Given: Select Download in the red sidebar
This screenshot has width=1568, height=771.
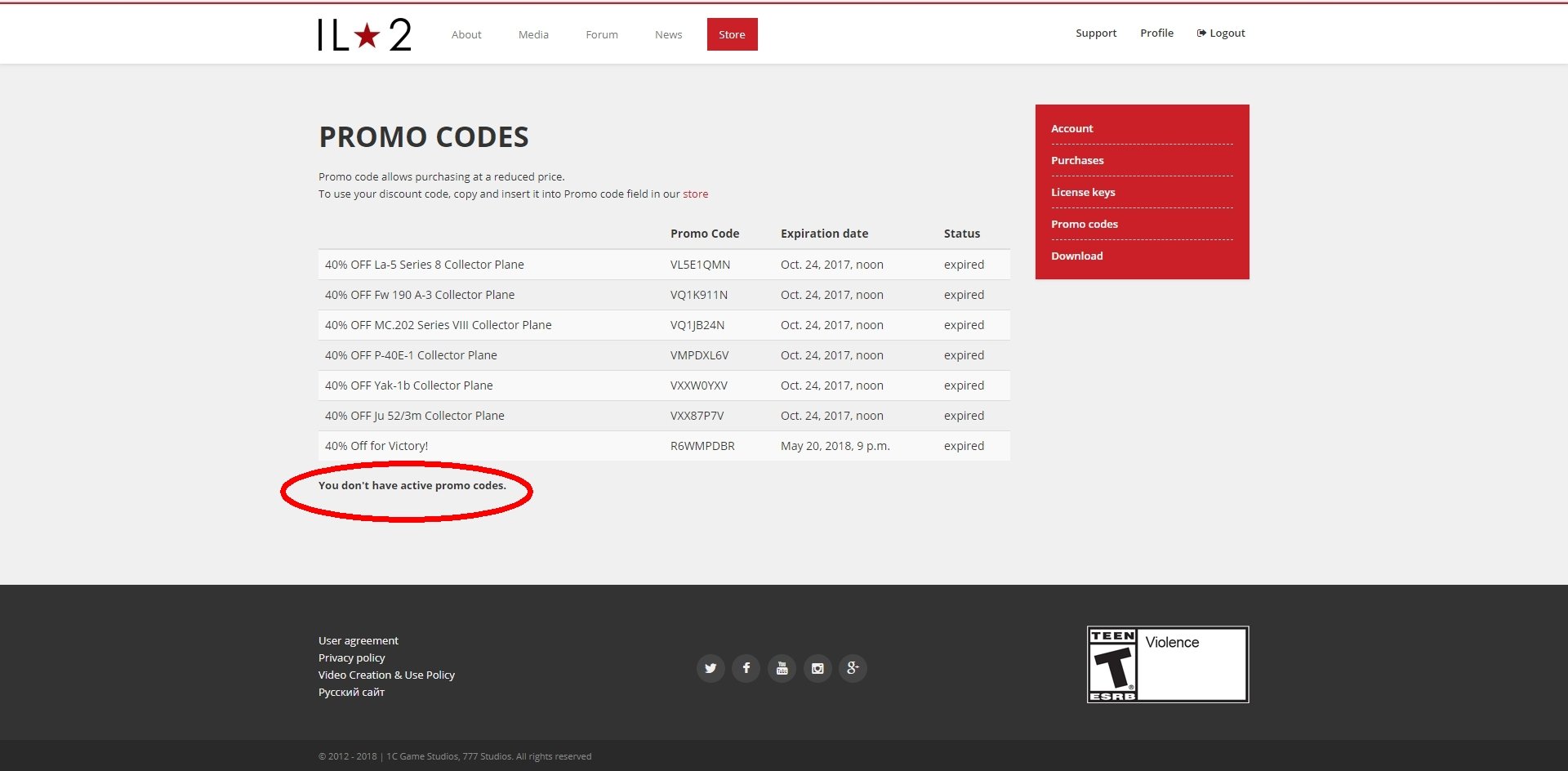Looking at the screenshot, I should pyautogui.click(x=1076, y=256).
